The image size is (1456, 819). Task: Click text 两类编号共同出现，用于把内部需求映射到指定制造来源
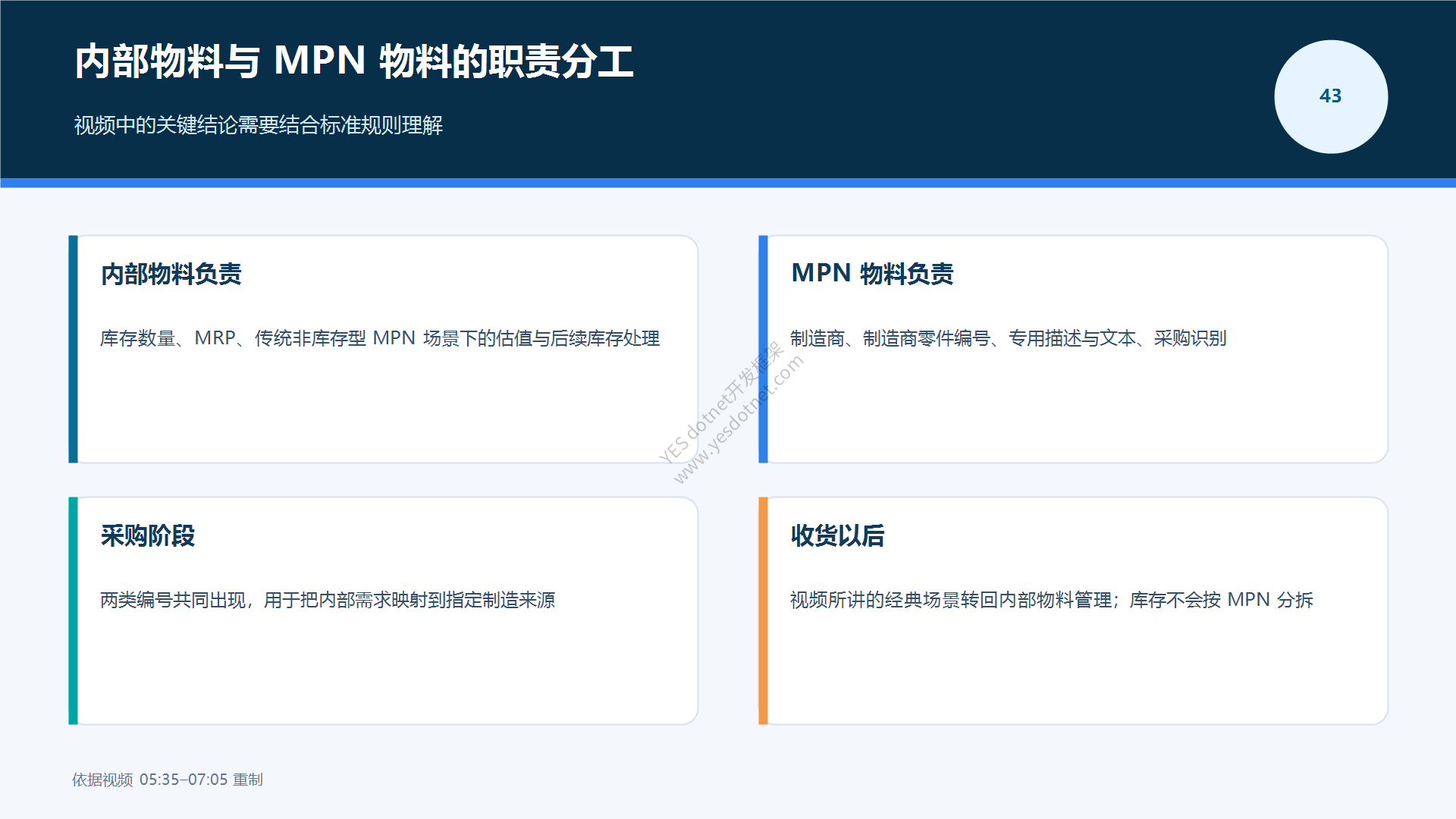click(328, 600)
